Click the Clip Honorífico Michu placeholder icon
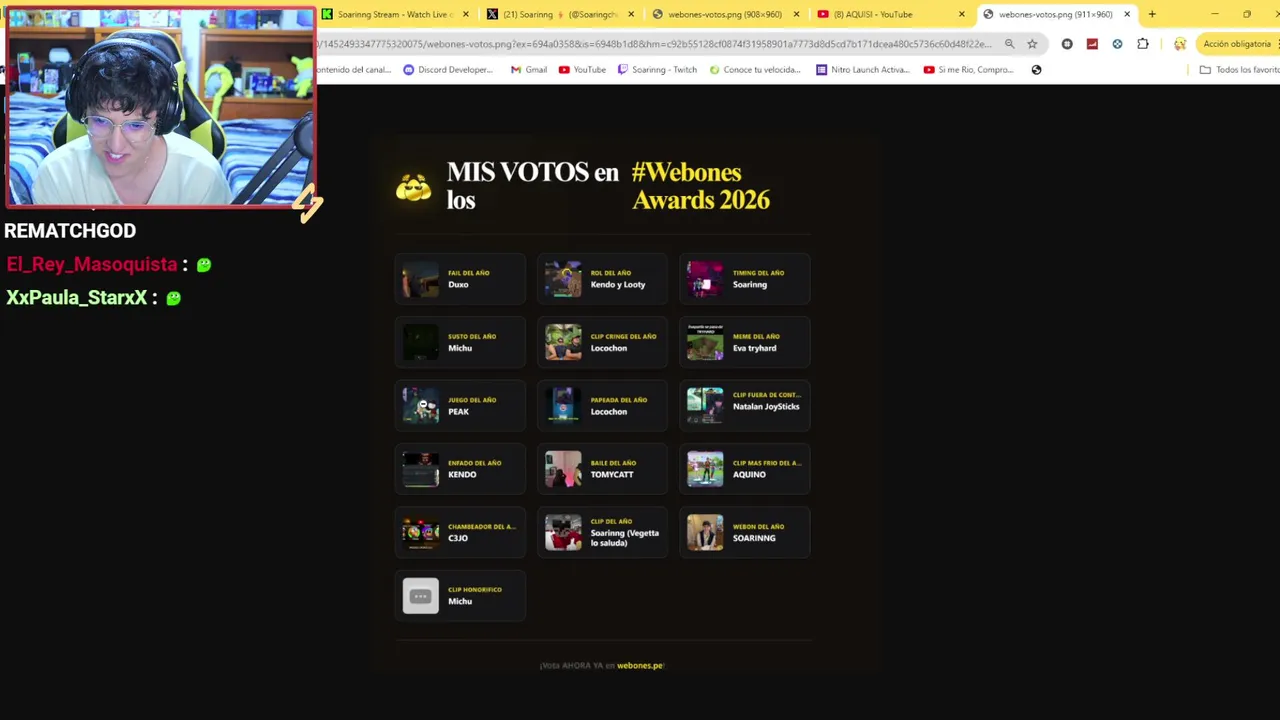Screen dimensions: 1280x720 click(420, 596)
